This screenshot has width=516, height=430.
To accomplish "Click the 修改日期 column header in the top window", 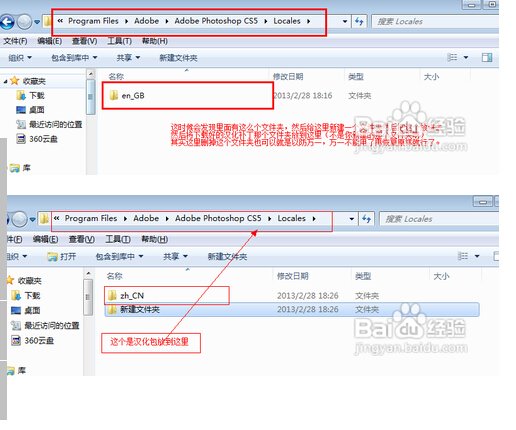I will 288,77.
